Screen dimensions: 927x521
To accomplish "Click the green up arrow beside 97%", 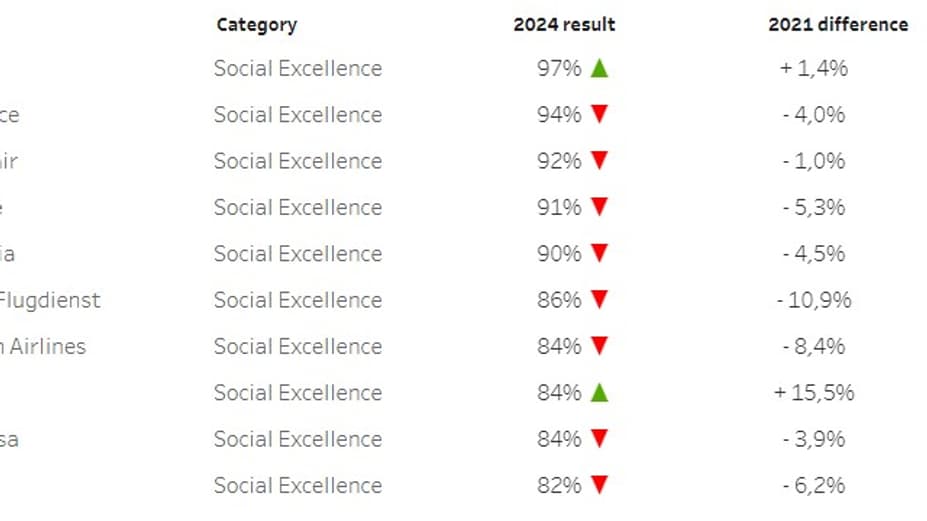I will click(599, 68).
